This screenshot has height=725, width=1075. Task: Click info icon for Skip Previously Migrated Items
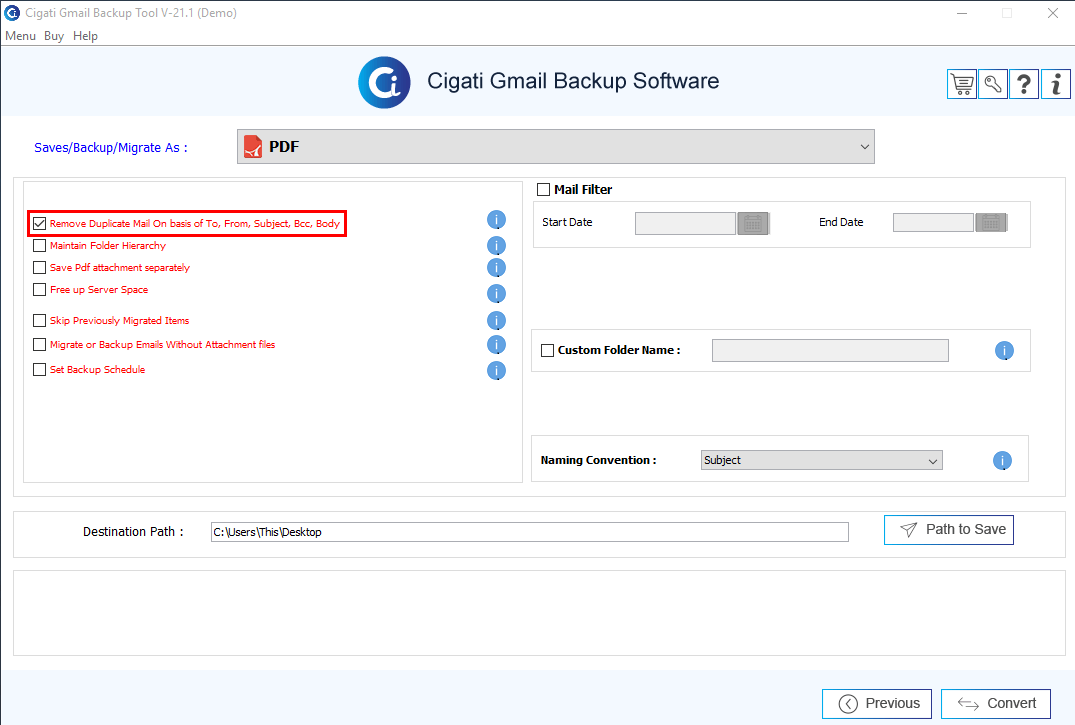496,320
